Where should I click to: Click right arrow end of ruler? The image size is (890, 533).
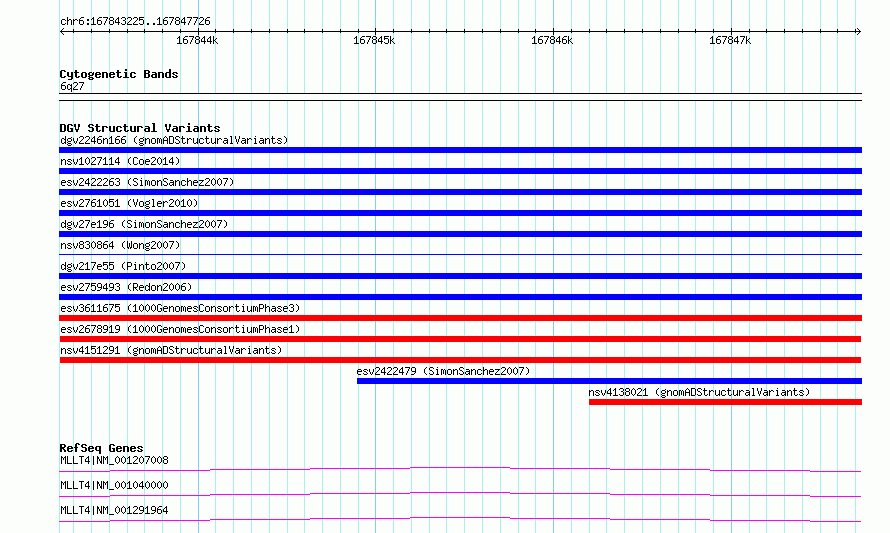(x=858, y=31)
